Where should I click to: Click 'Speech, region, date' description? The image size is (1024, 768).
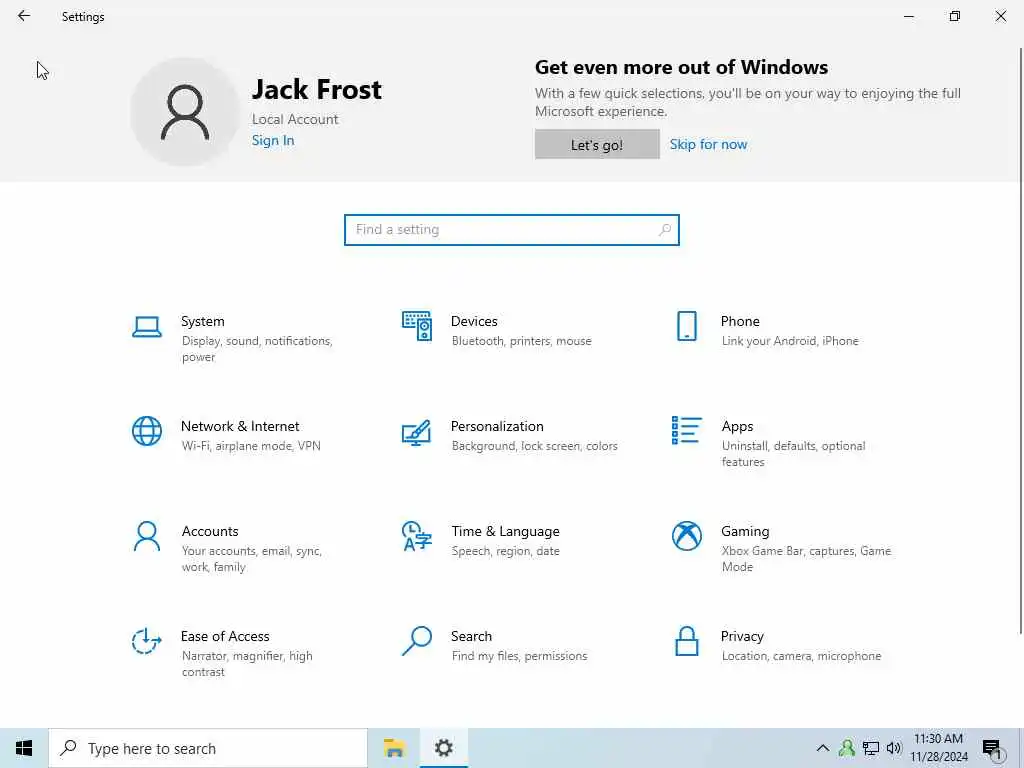tap(505, 551)
